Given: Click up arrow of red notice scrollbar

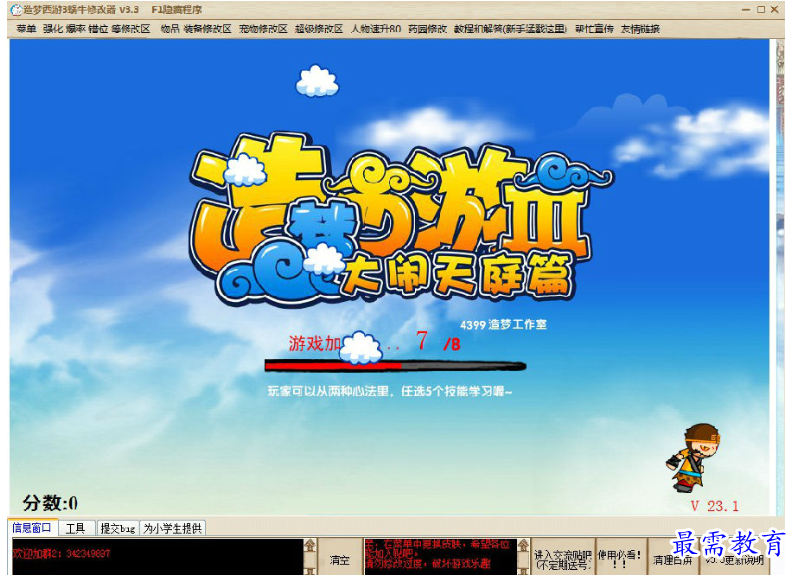Looking at the screenshot, I should pos(524,546).
